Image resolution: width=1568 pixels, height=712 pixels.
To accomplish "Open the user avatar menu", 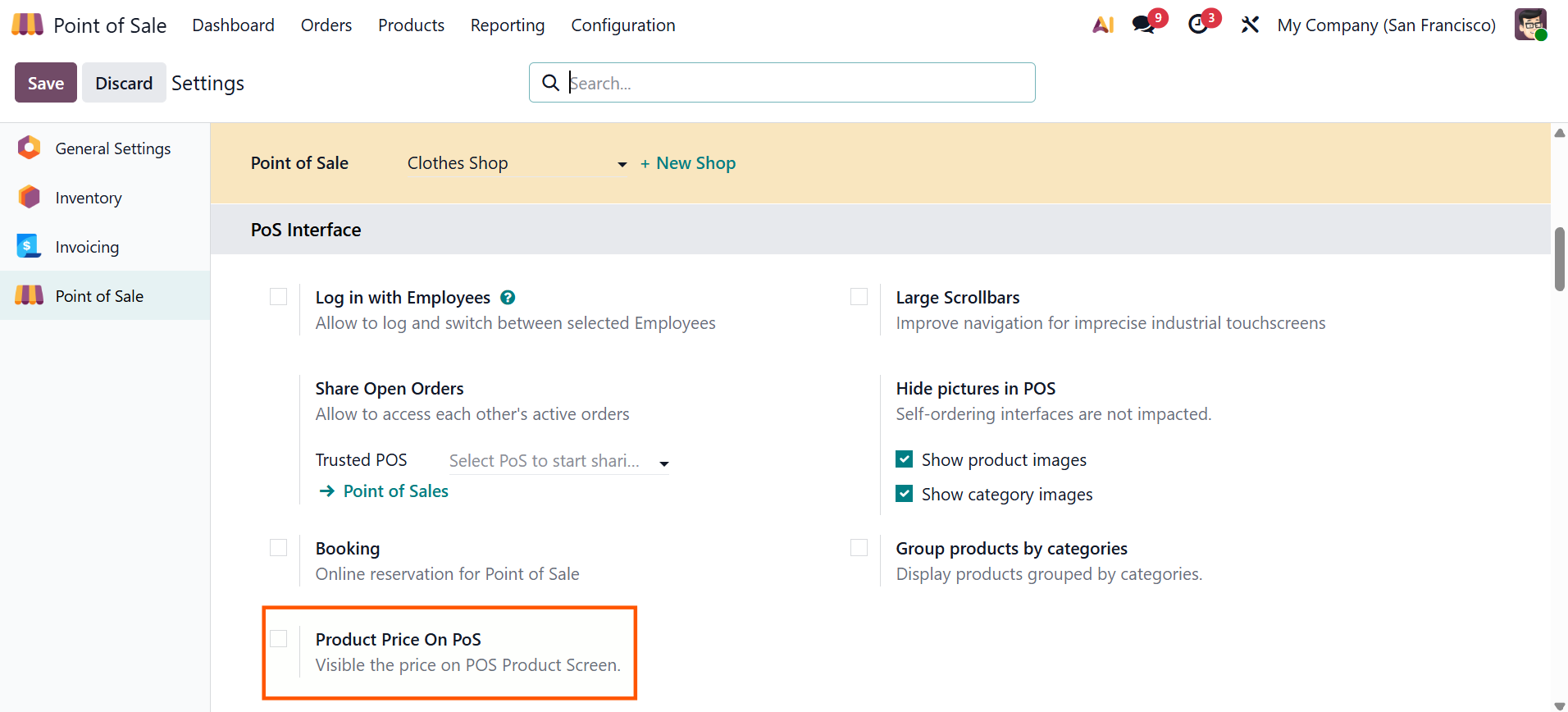I will pyautogui.click(x=1530, y=25).
